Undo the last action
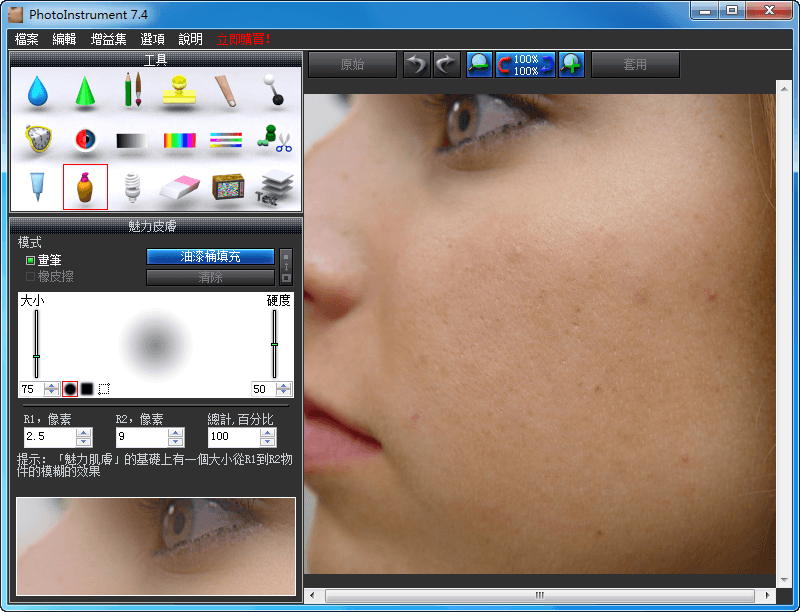This screenshot has width=800, height=612. (417, 64)
